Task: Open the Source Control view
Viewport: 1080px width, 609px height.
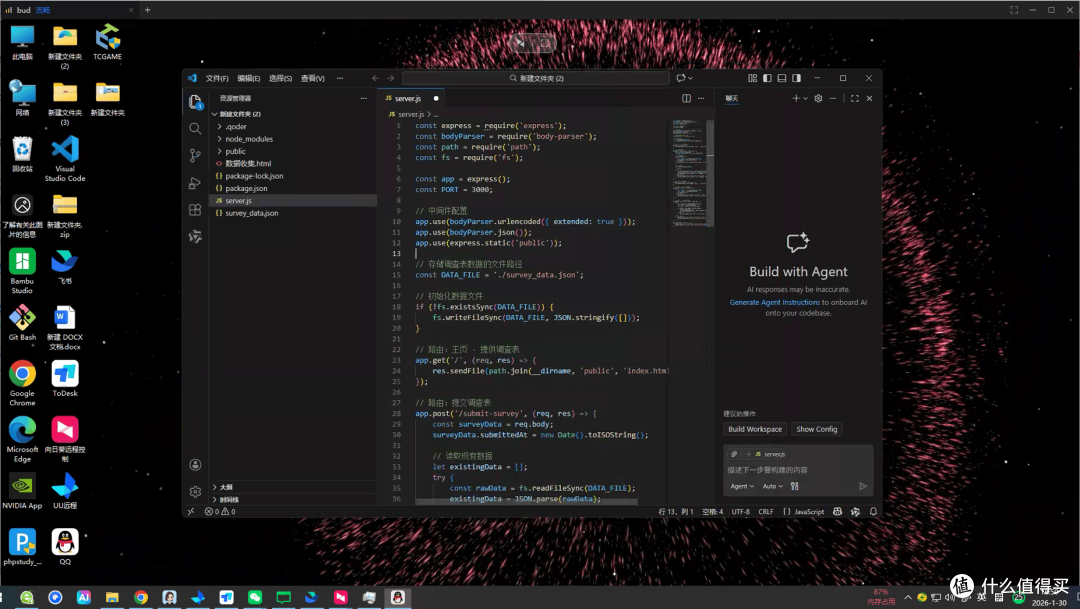Action: (x=195, y=156)
